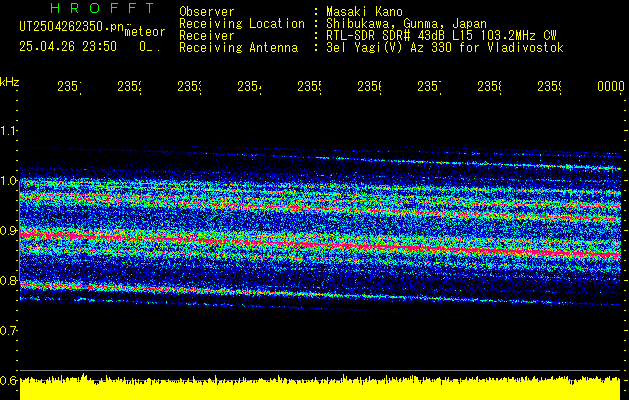
Task: Click the HROFFT title text
Action: pyautogui.click(x=103, y=8)
